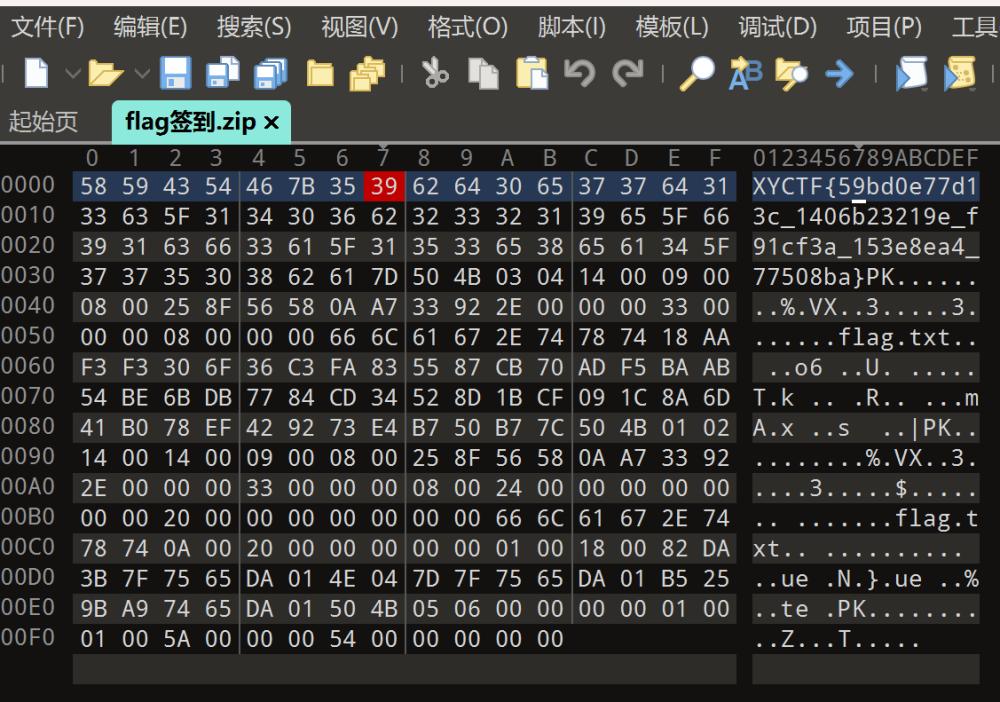Click byte 5A in row 00F0
Screen dimensions: 1000x702
176,639
